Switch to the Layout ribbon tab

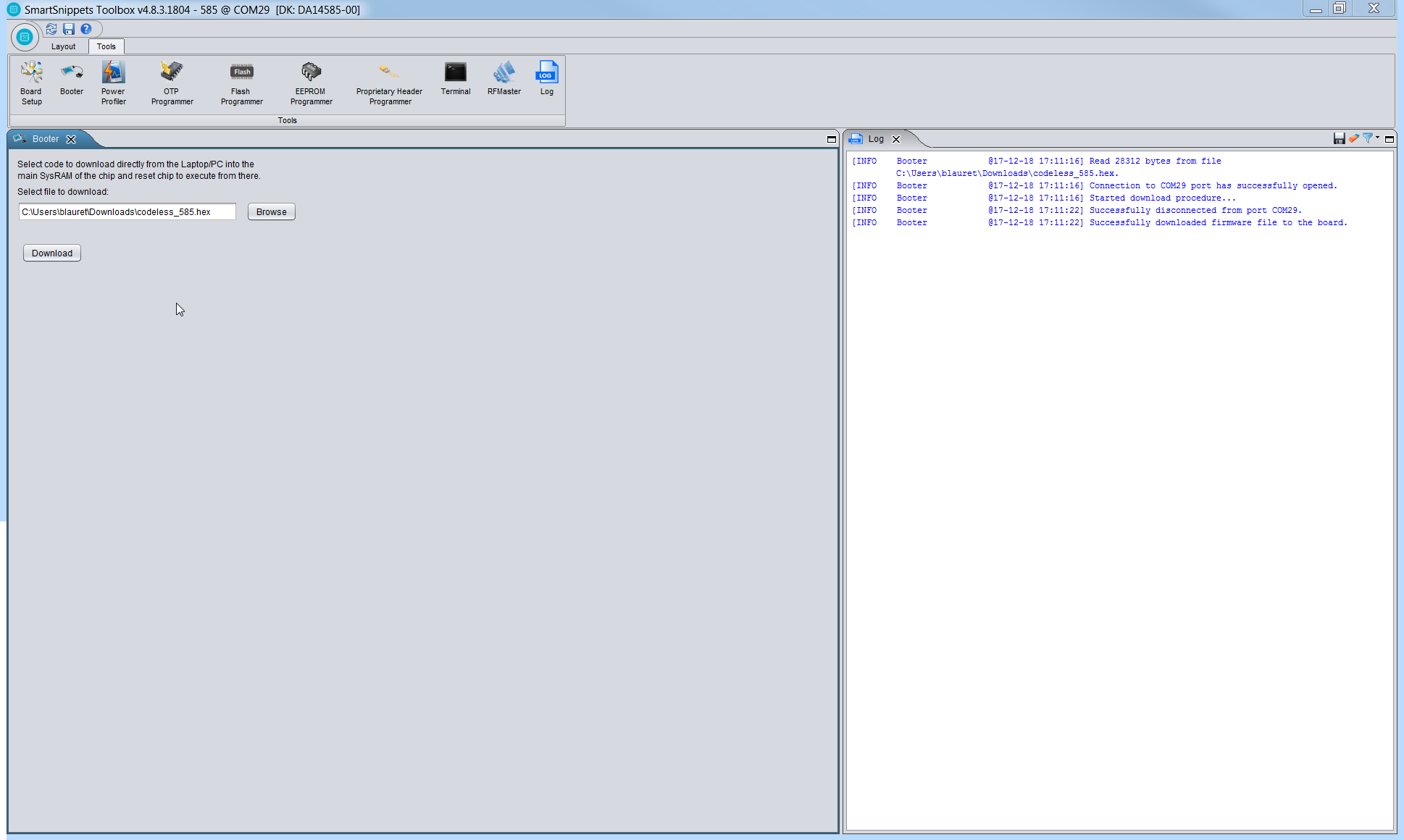pos(63,46)
